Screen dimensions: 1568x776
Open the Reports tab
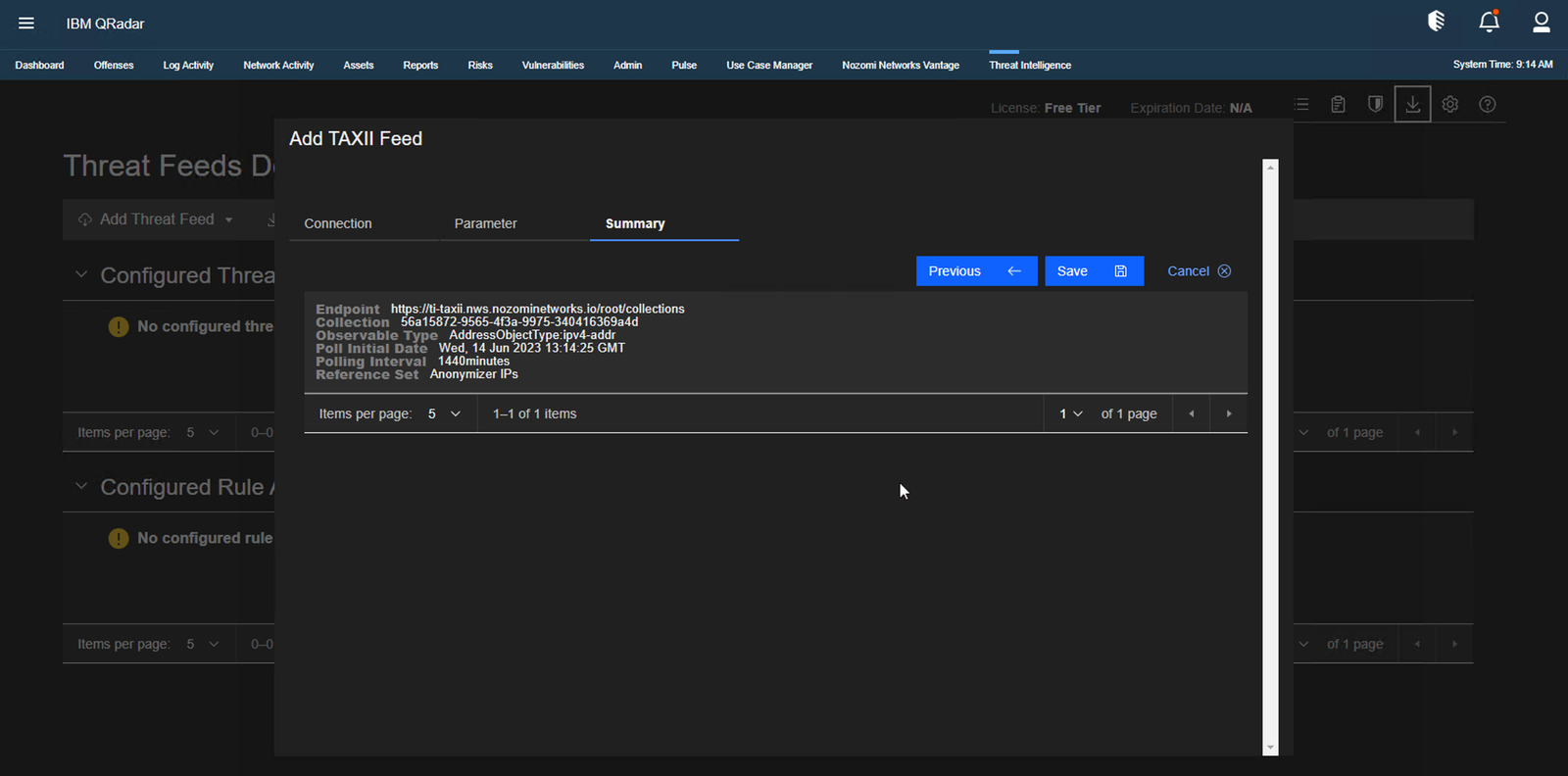click(x=420, y=65)
